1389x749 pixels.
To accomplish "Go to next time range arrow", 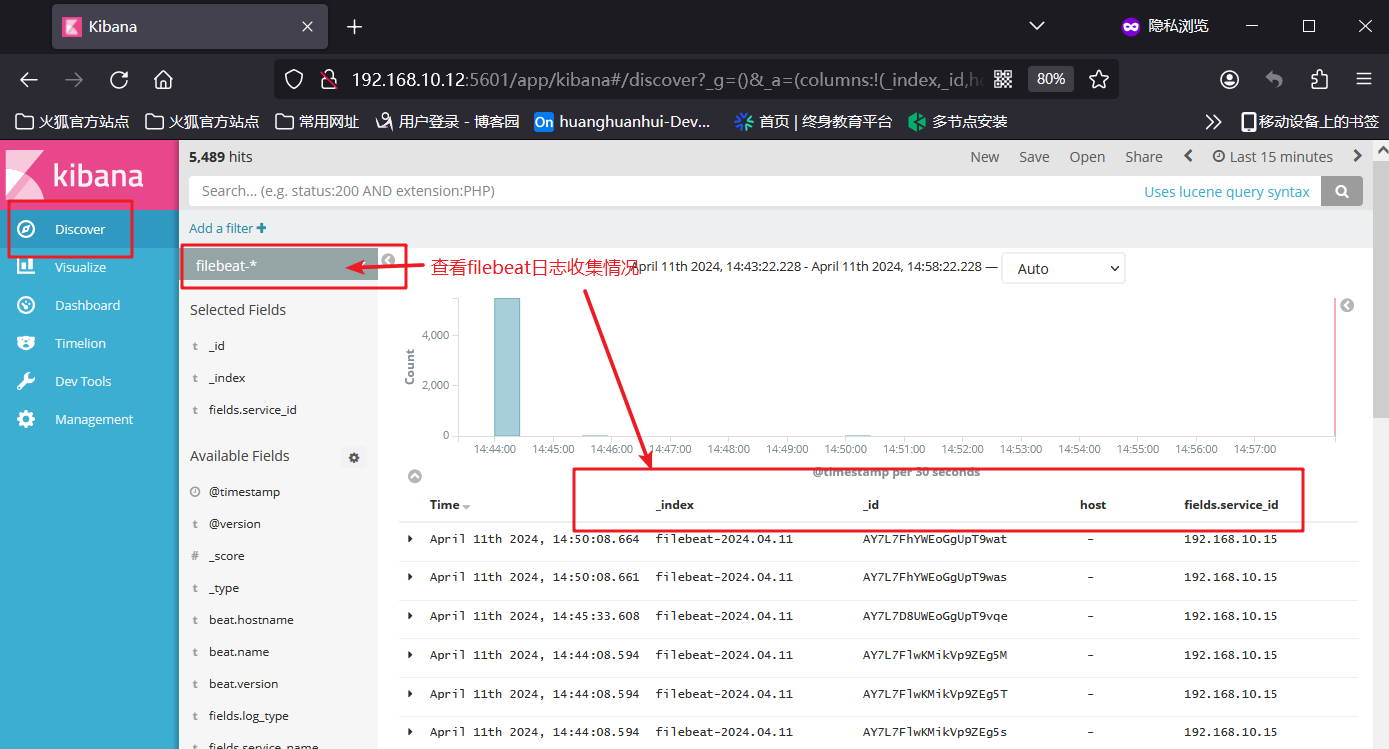I will pyautogui.click(x=1357, y=156).
